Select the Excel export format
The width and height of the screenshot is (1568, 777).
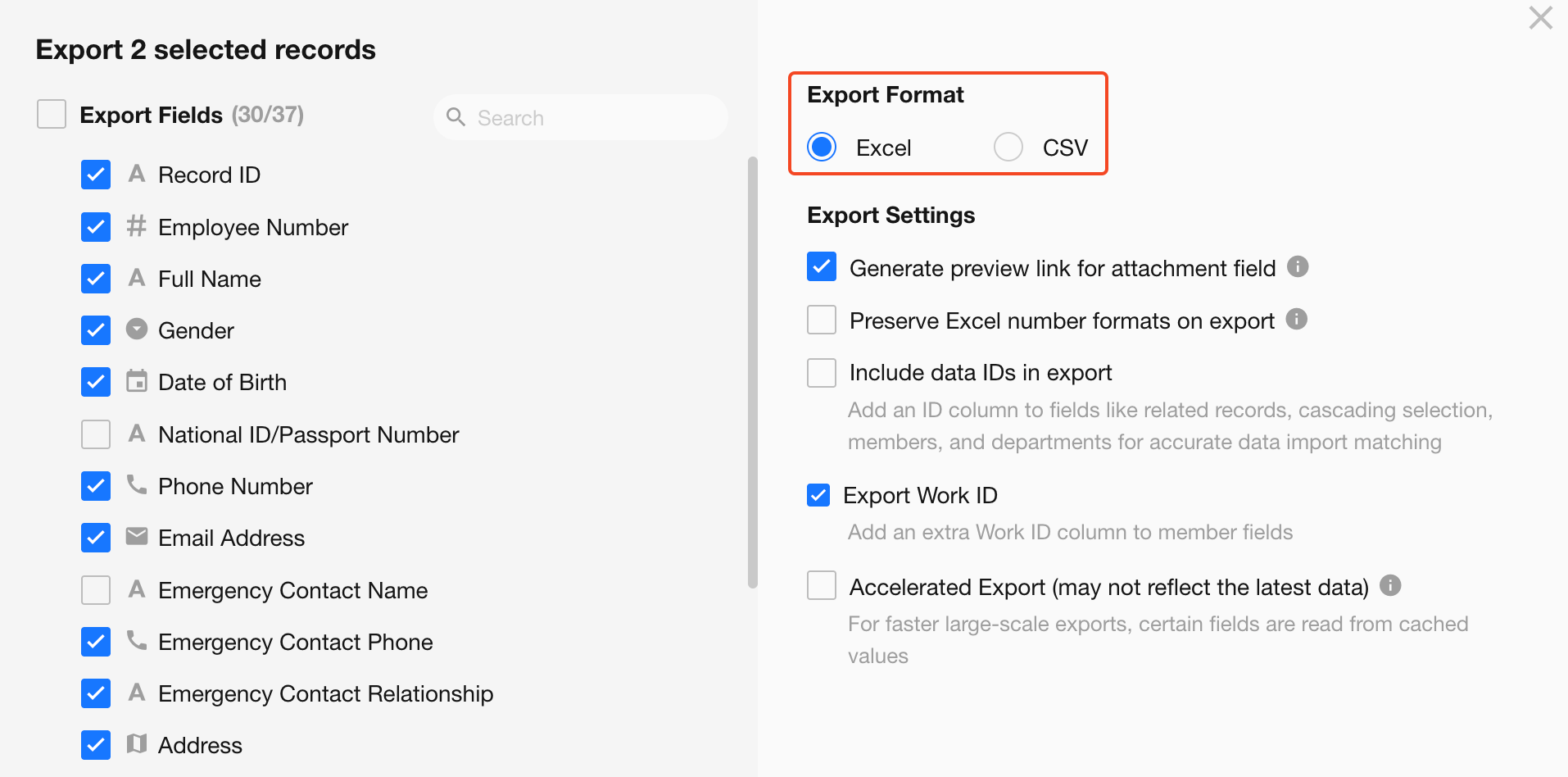[x=822, y=148]
